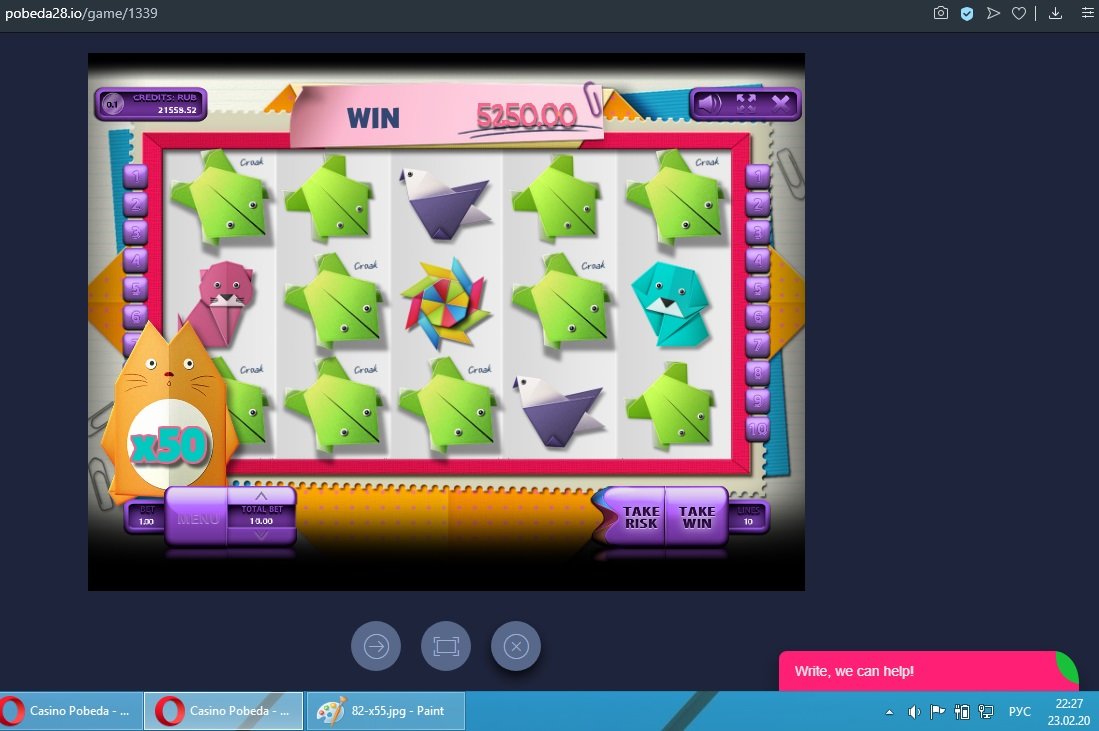Screen dimensions: 1099x731
Task: Take a browser snapshot with the camera icon
Action: click(940, 13)
